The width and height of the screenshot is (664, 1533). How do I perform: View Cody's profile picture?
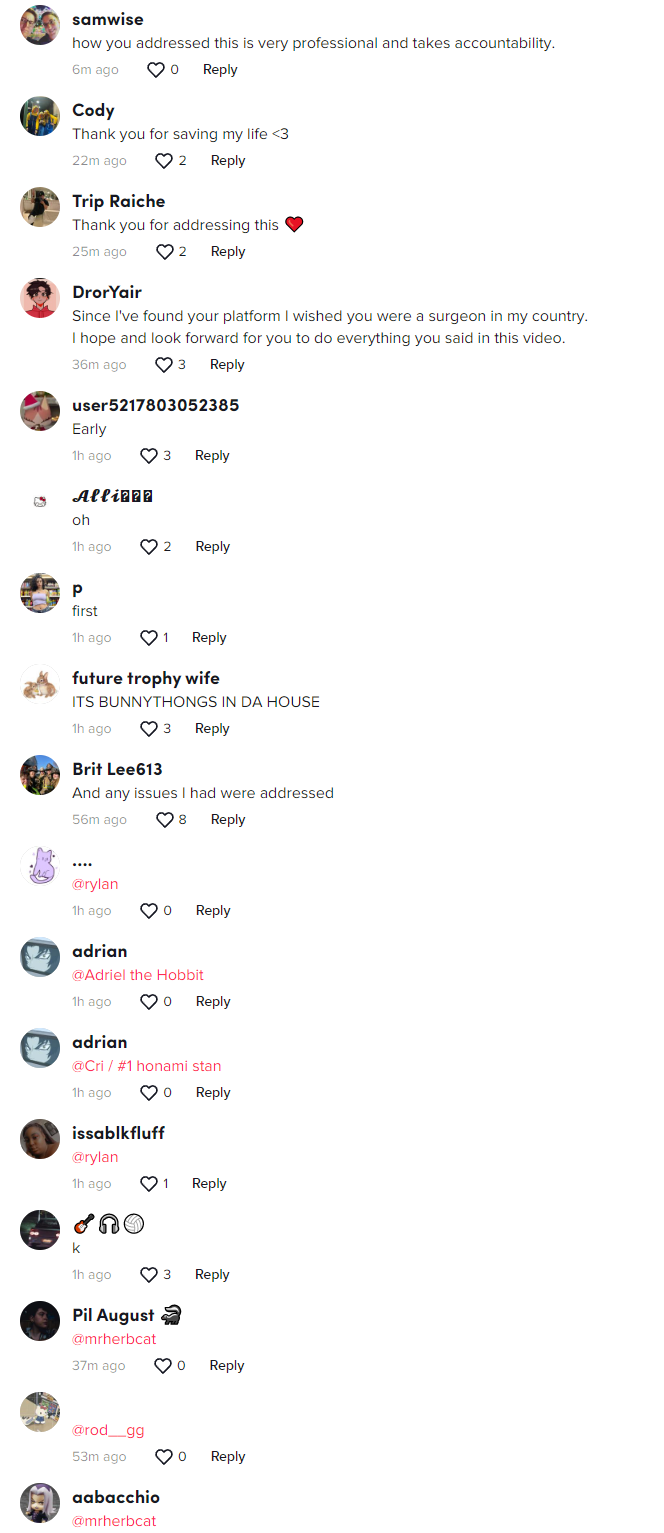[x=40, y=116]
